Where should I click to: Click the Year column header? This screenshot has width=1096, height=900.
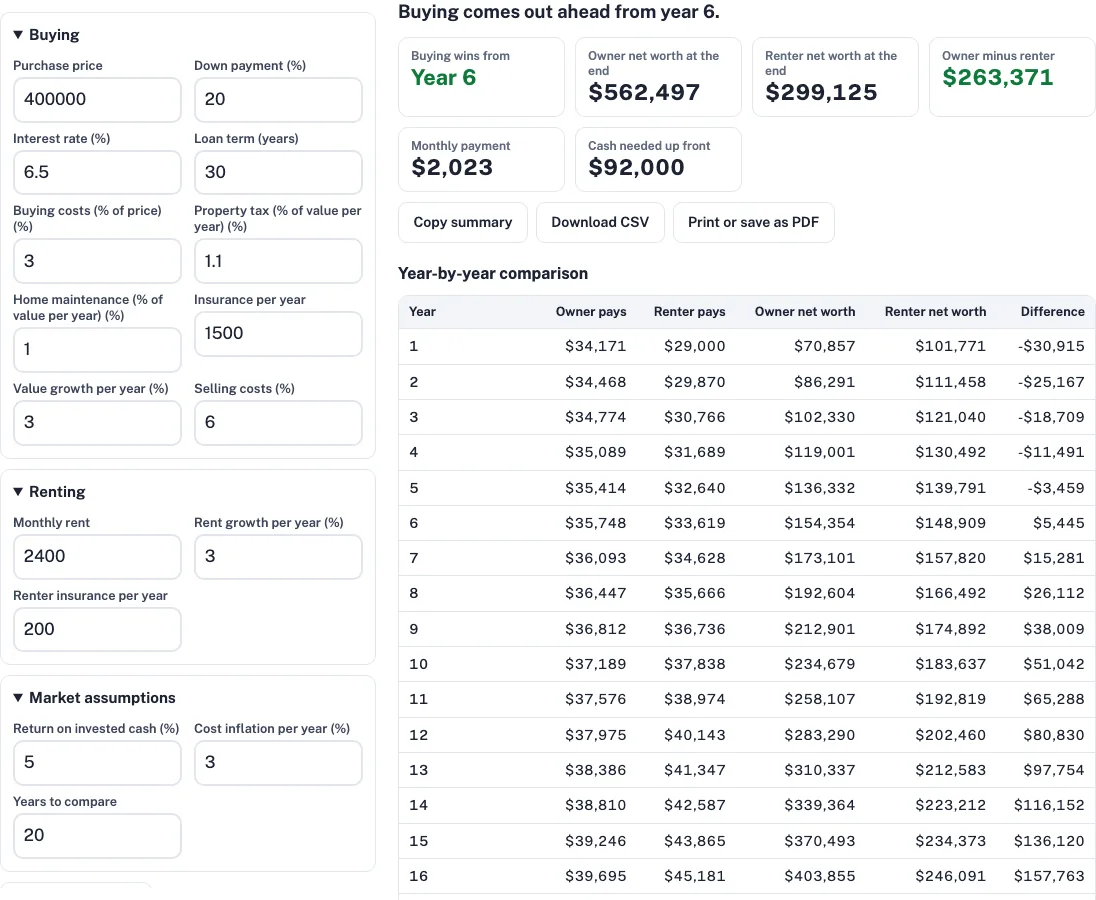(x=422, y=312)
